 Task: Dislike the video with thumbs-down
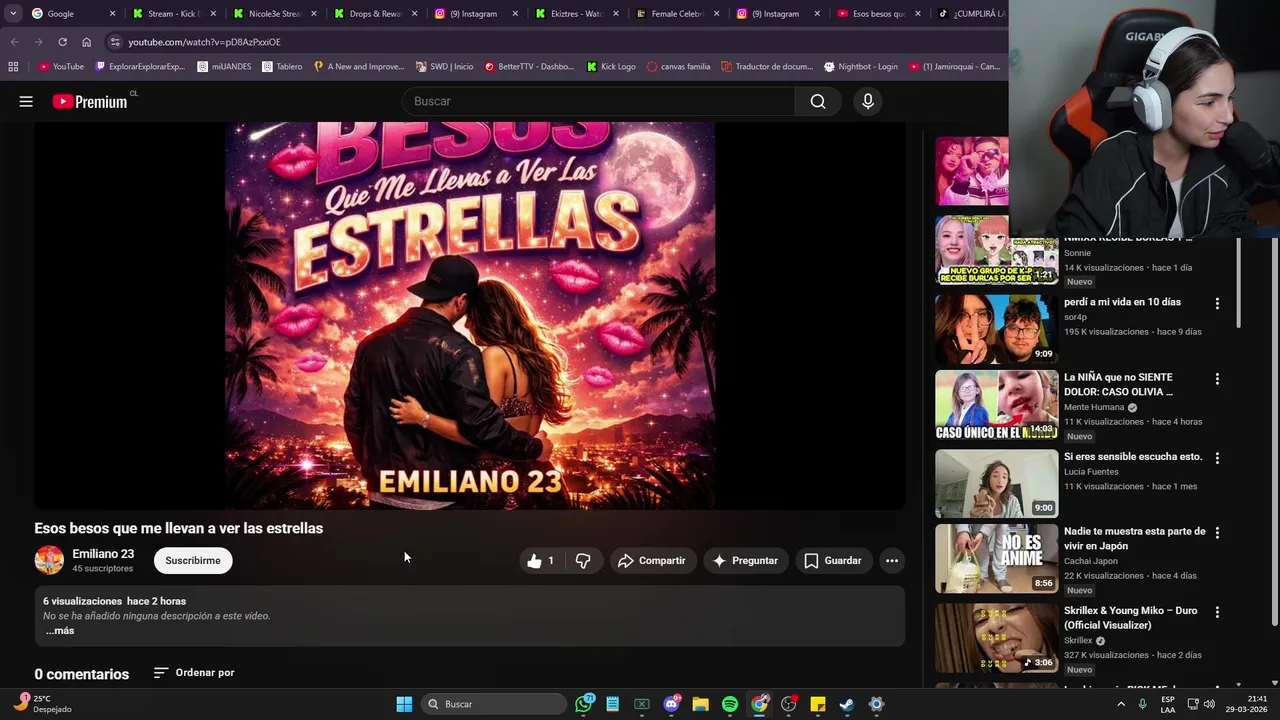[583, 561]
